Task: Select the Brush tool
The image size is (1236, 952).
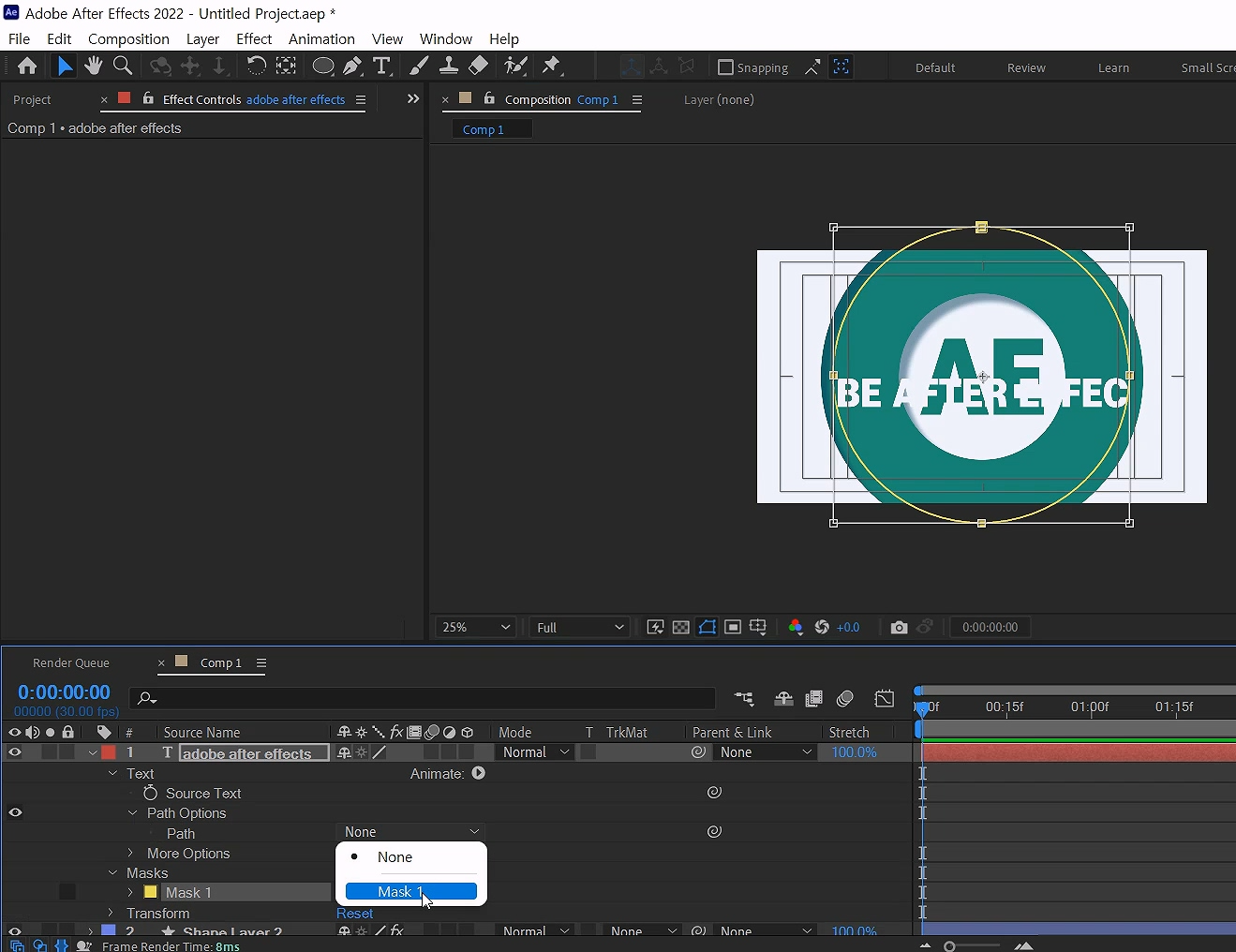Action: [x=419, y=66]
